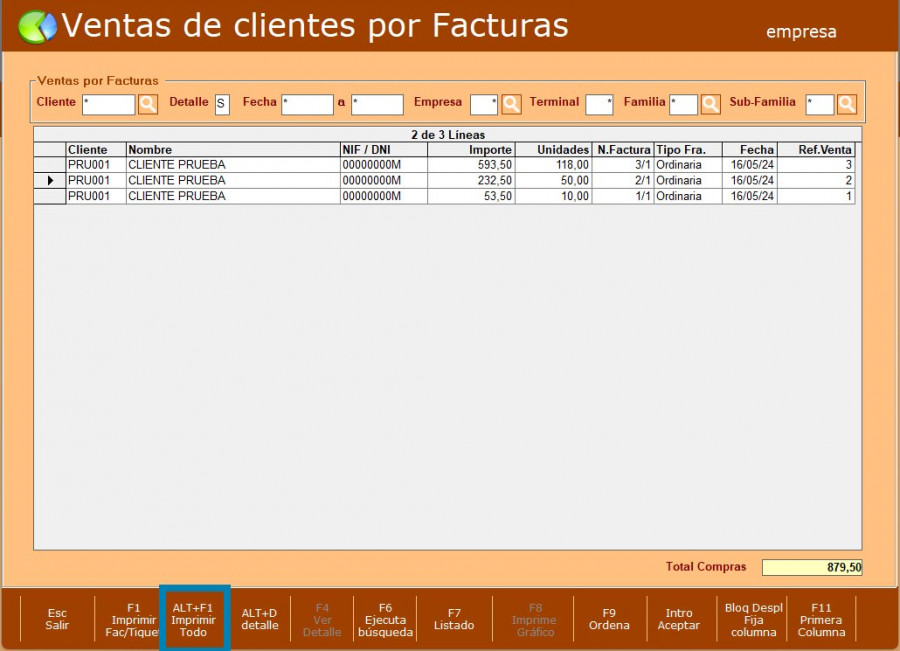Click the Importe column header
Screen dimensions: 900x651
coord(471,150)
